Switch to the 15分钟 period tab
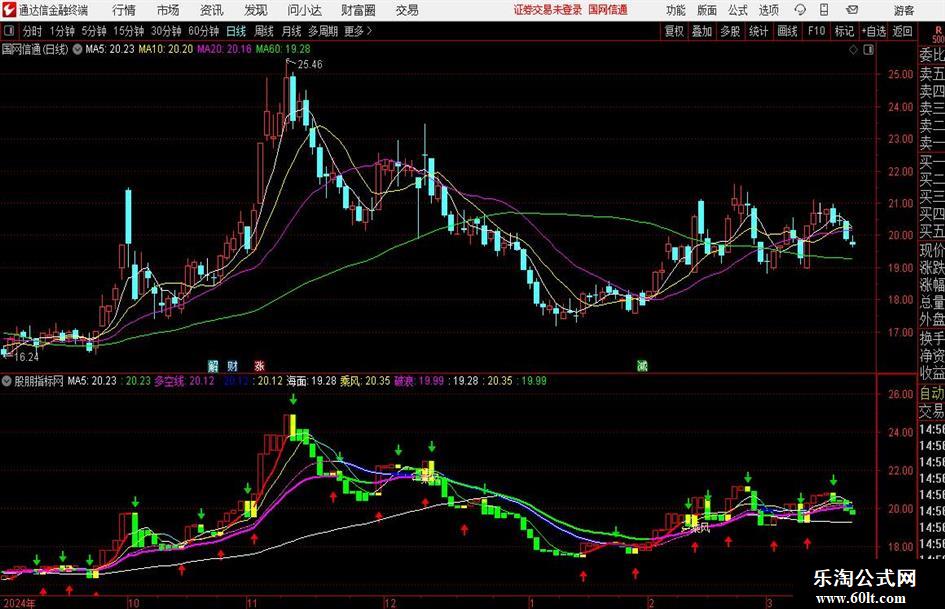Screen dimensions: 945x609 [x=129, y=31]
